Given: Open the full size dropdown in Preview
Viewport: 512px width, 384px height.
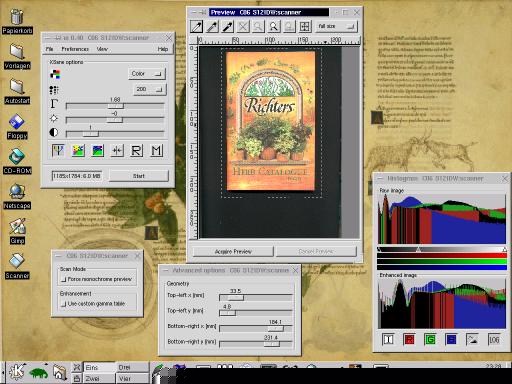Looking at the screenshot, I should tap(336, 26).
